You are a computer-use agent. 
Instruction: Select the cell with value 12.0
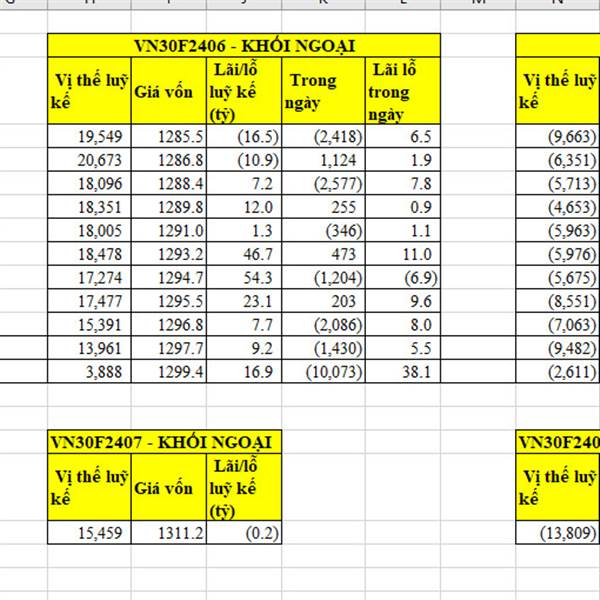click(244, 207)
